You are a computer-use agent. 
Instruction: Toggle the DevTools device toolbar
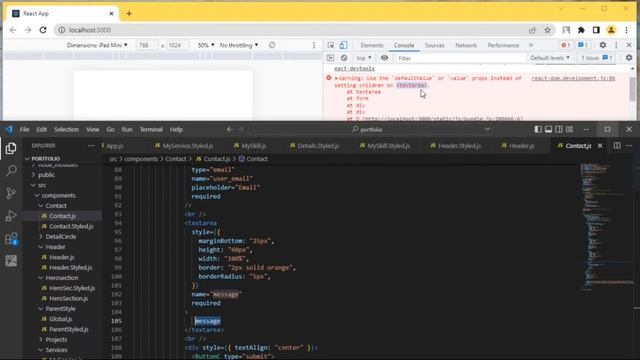[x=343, y=45]
